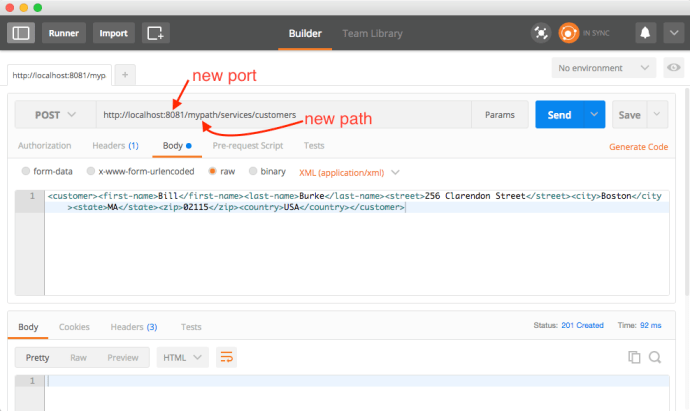Select the request Body tab
Image resolution: width=690 pixels, height=411 pixels.
177,146
